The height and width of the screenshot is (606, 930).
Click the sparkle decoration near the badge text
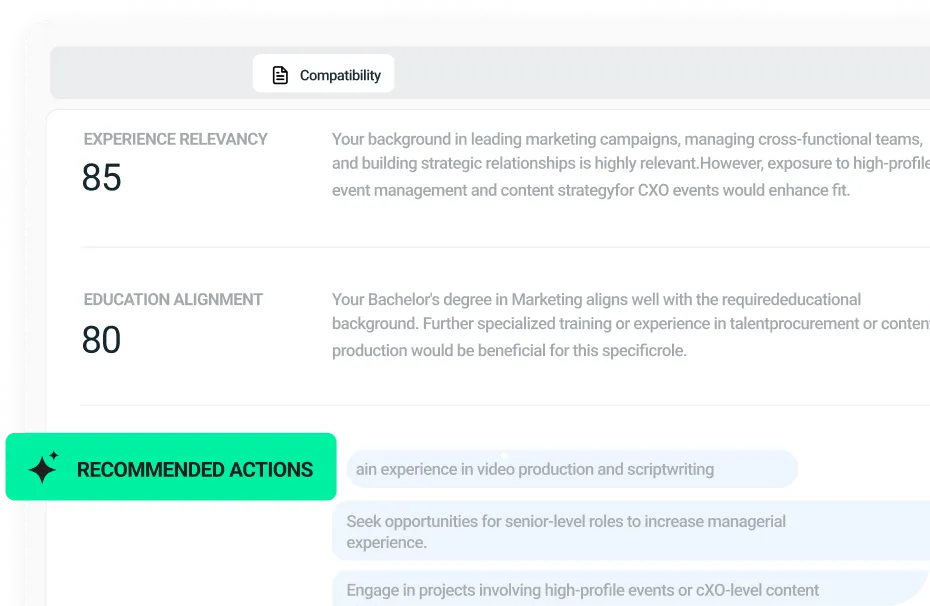pos(42,468)
